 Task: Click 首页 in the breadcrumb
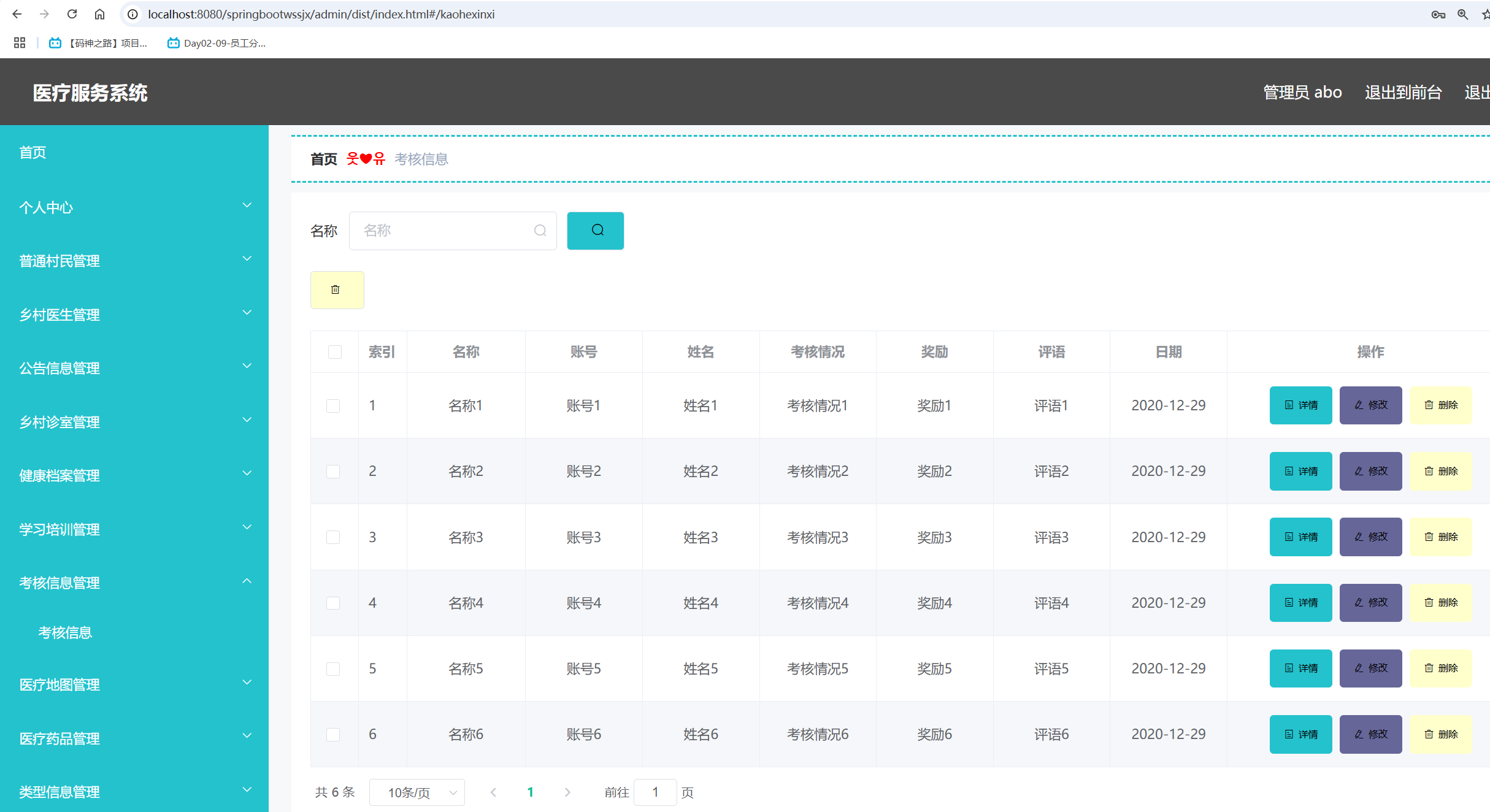click(324, 159)
